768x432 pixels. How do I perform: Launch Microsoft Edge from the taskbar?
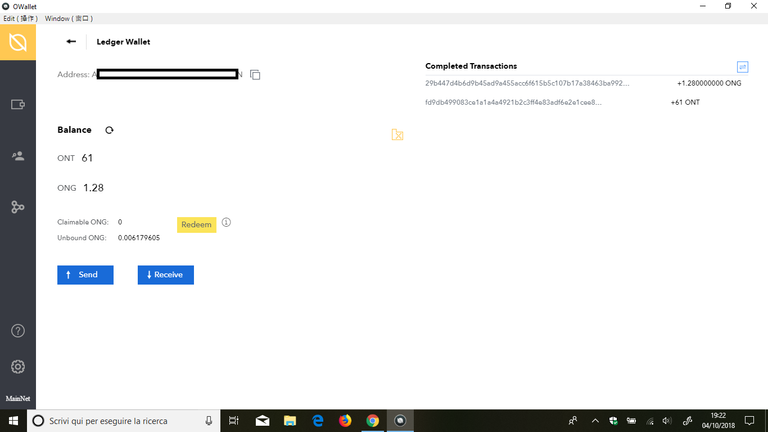click(x=317, y=421)
